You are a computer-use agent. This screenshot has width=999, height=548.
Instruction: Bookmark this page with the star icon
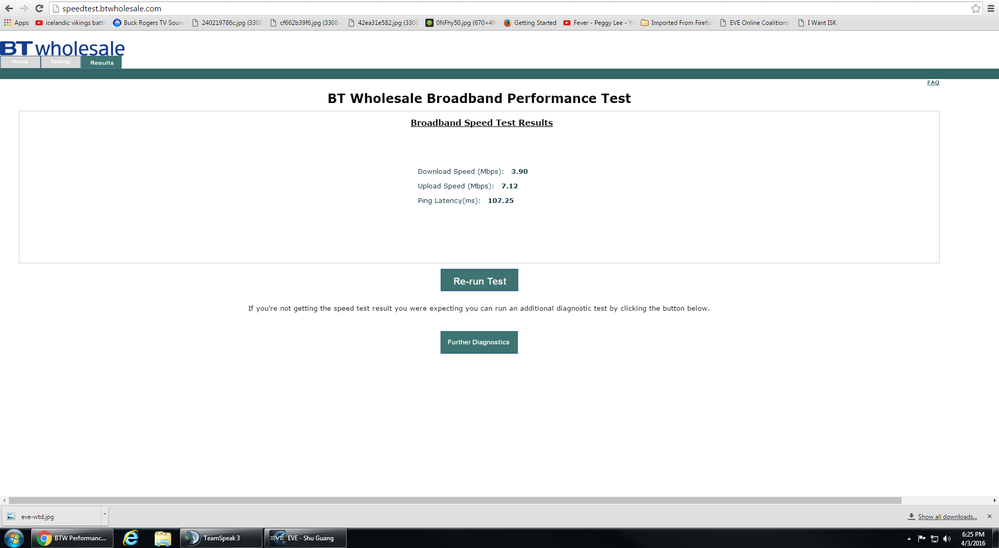975,8
